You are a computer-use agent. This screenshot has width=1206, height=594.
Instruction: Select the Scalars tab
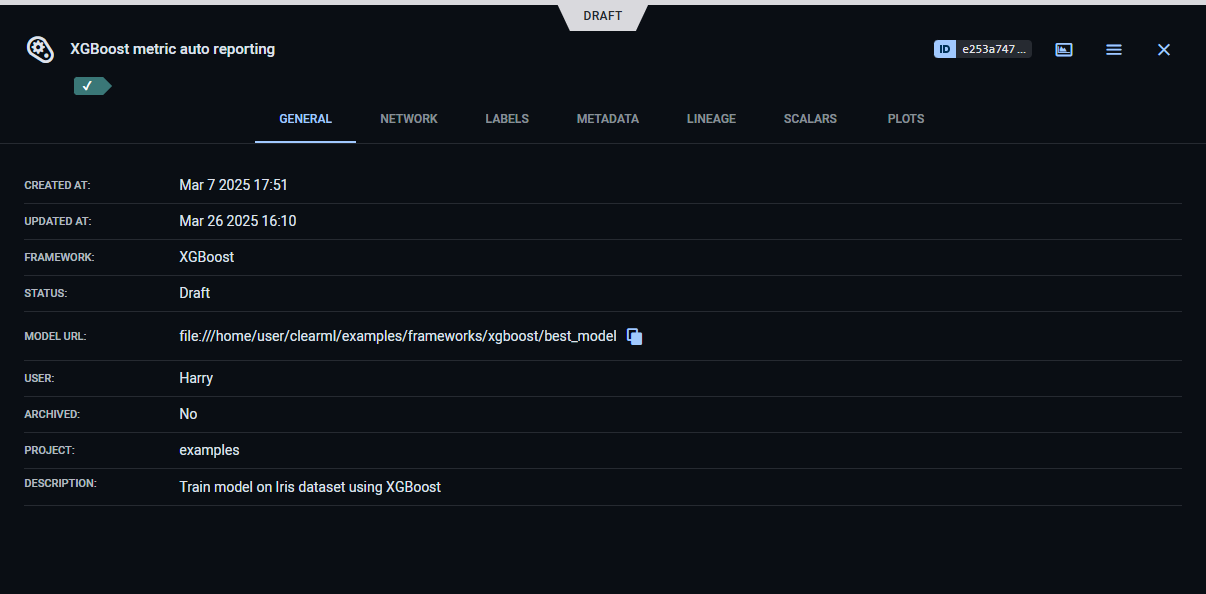click(x=810, y=119)
